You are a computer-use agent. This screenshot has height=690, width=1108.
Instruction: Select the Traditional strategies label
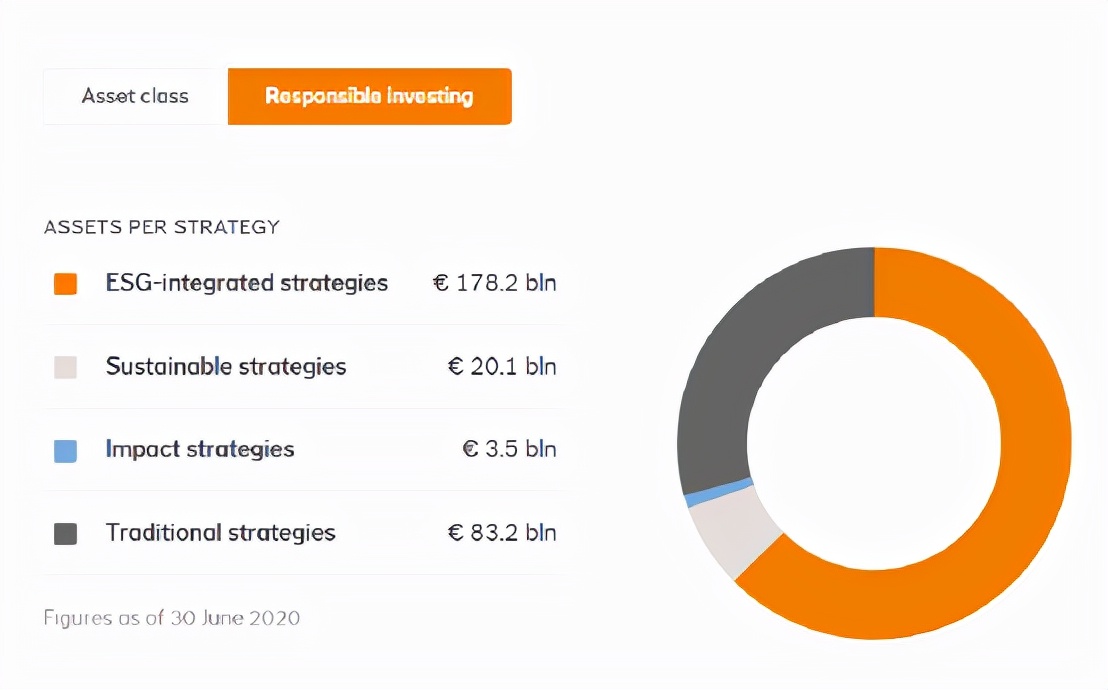(220, 533)
